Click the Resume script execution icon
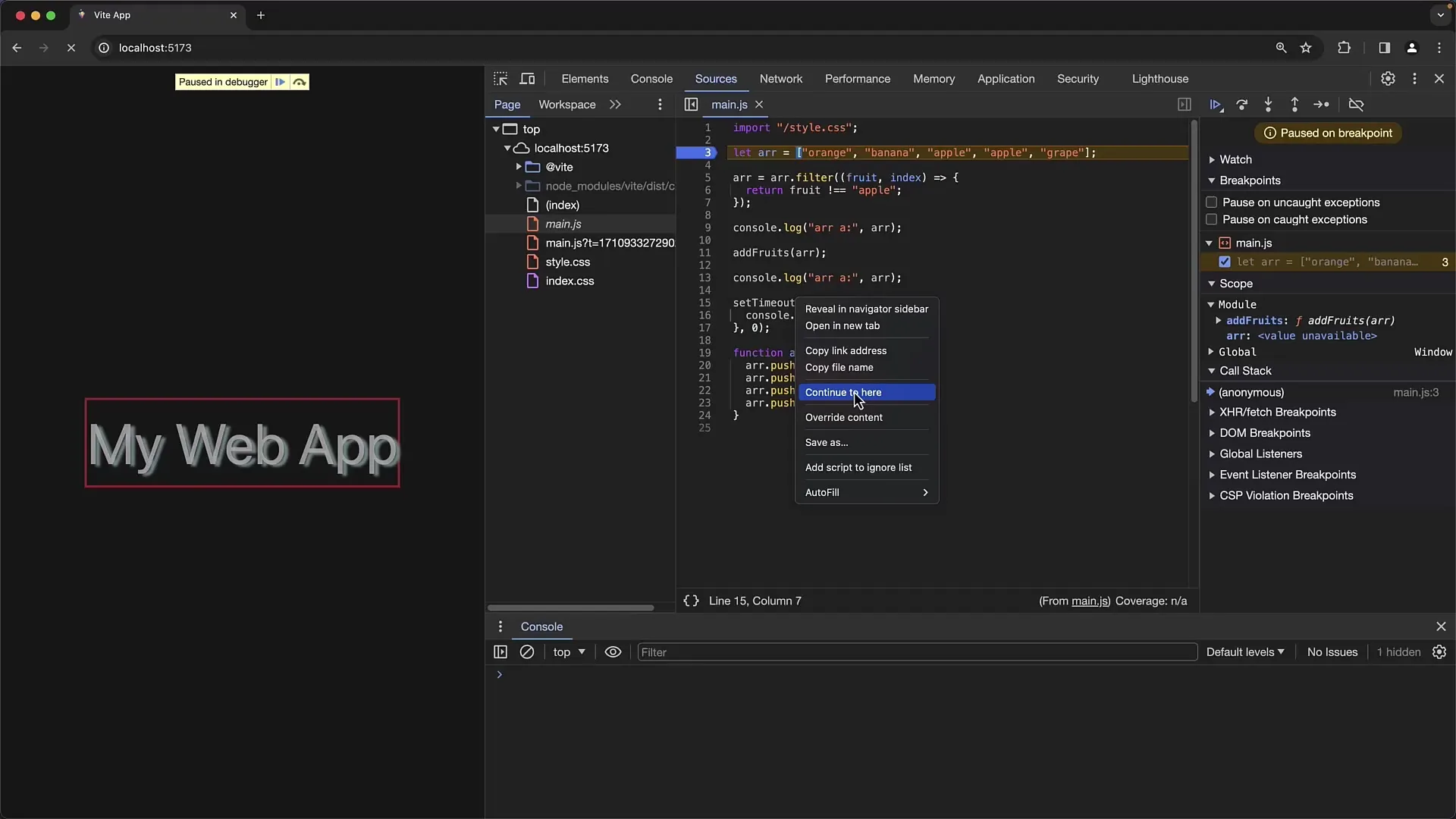The height and width of the screenshot is (819, 1456). click(x=1215, y=104)
